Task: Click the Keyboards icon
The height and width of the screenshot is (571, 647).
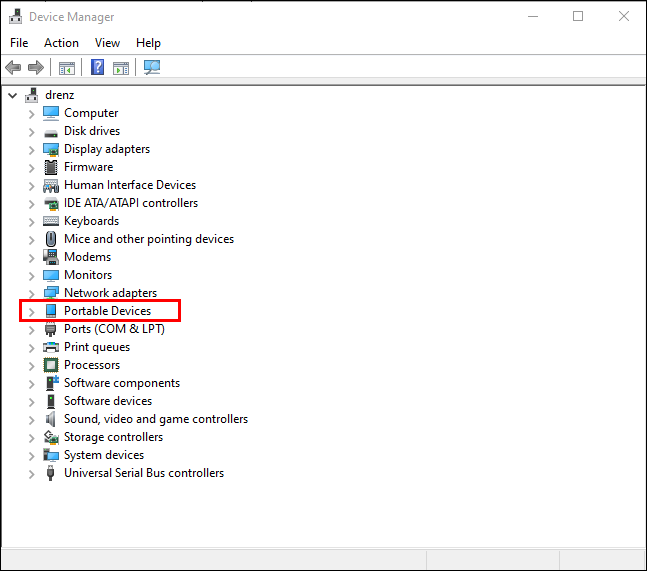Action: tap(51, 221)
